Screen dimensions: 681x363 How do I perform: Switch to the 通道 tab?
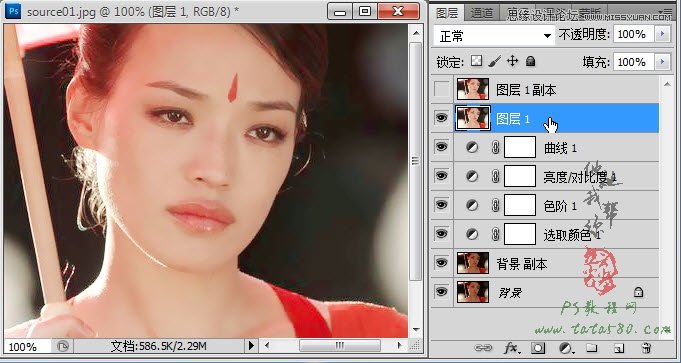coord(482,13)
